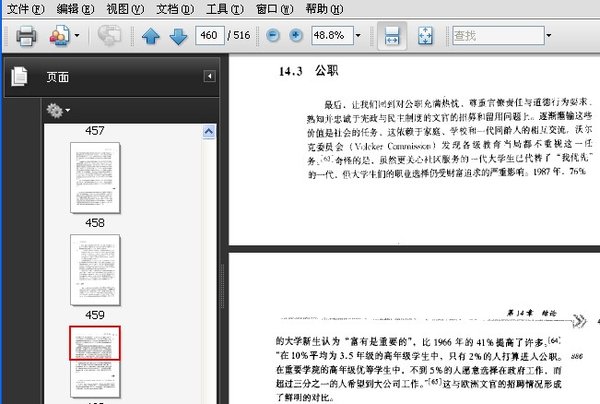Viewport: 600px width, 404px height.
Task: Click the heading 14.3 公职
Action: 308,71
